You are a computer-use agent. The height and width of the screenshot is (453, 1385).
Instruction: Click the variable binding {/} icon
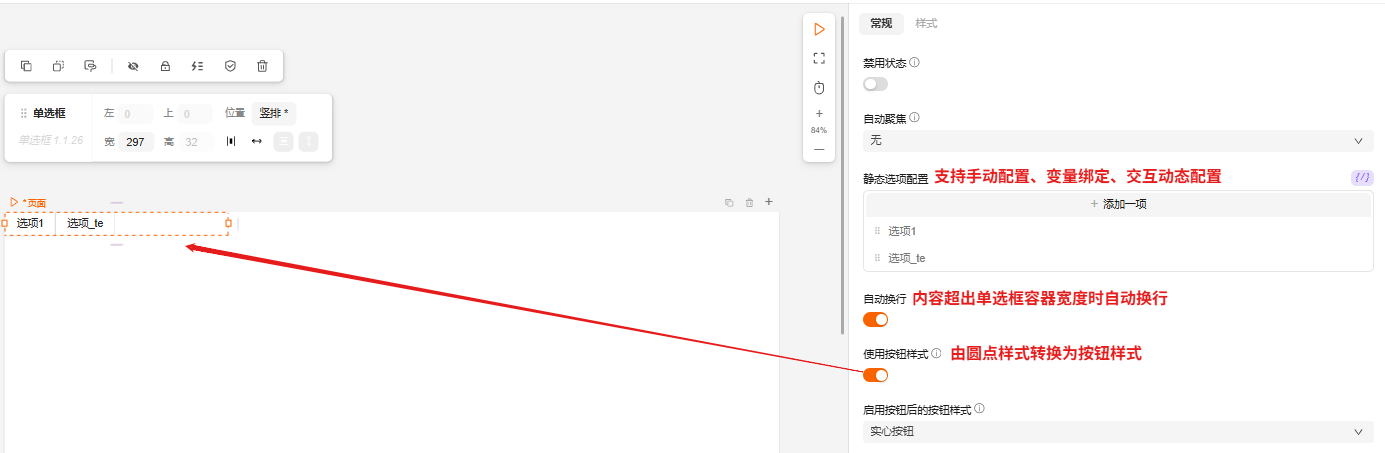(x=1361, y=177)
